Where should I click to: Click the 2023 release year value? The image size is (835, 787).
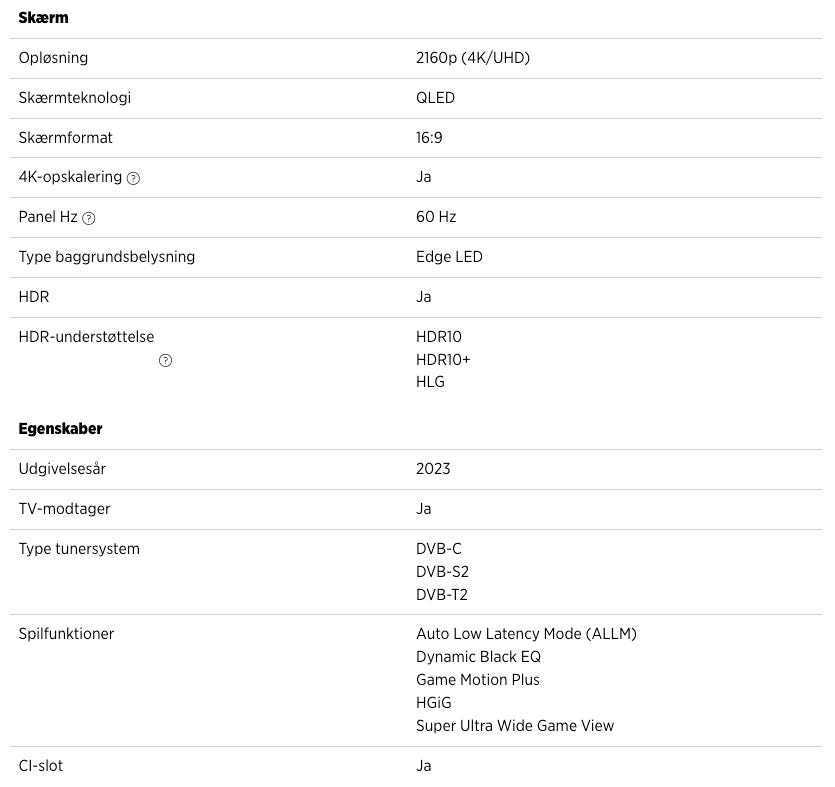click(x=433, y=469)
